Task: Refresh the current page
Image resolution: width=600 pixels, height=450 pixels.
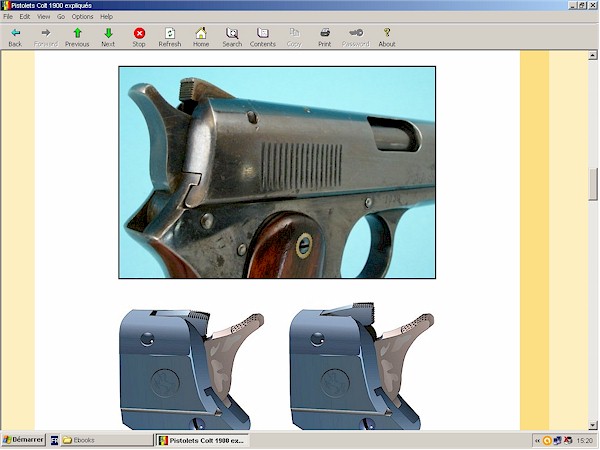Action: [x=170, y=38]
